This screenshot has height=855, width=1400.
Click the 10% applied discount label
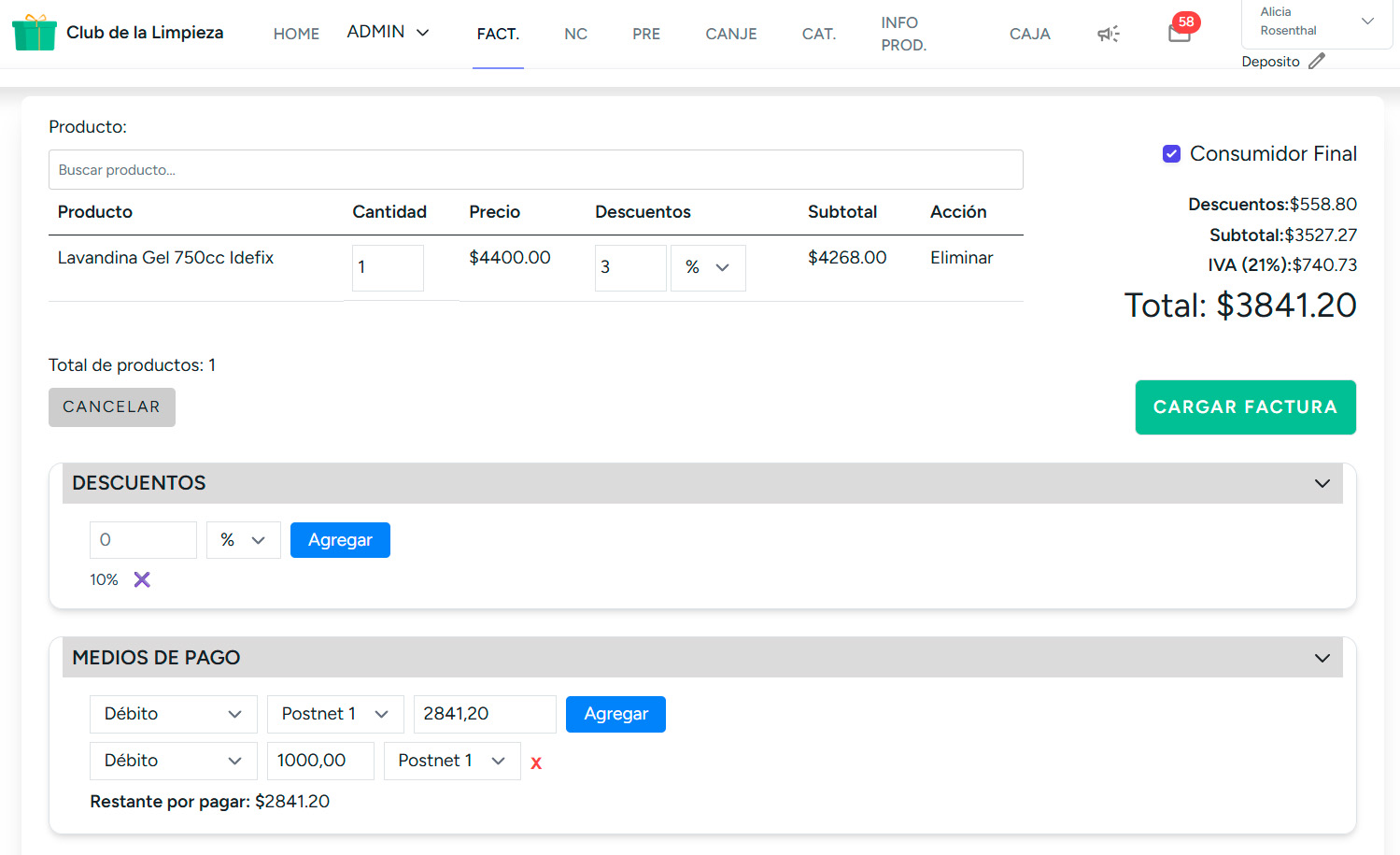[x=104, y=580]
